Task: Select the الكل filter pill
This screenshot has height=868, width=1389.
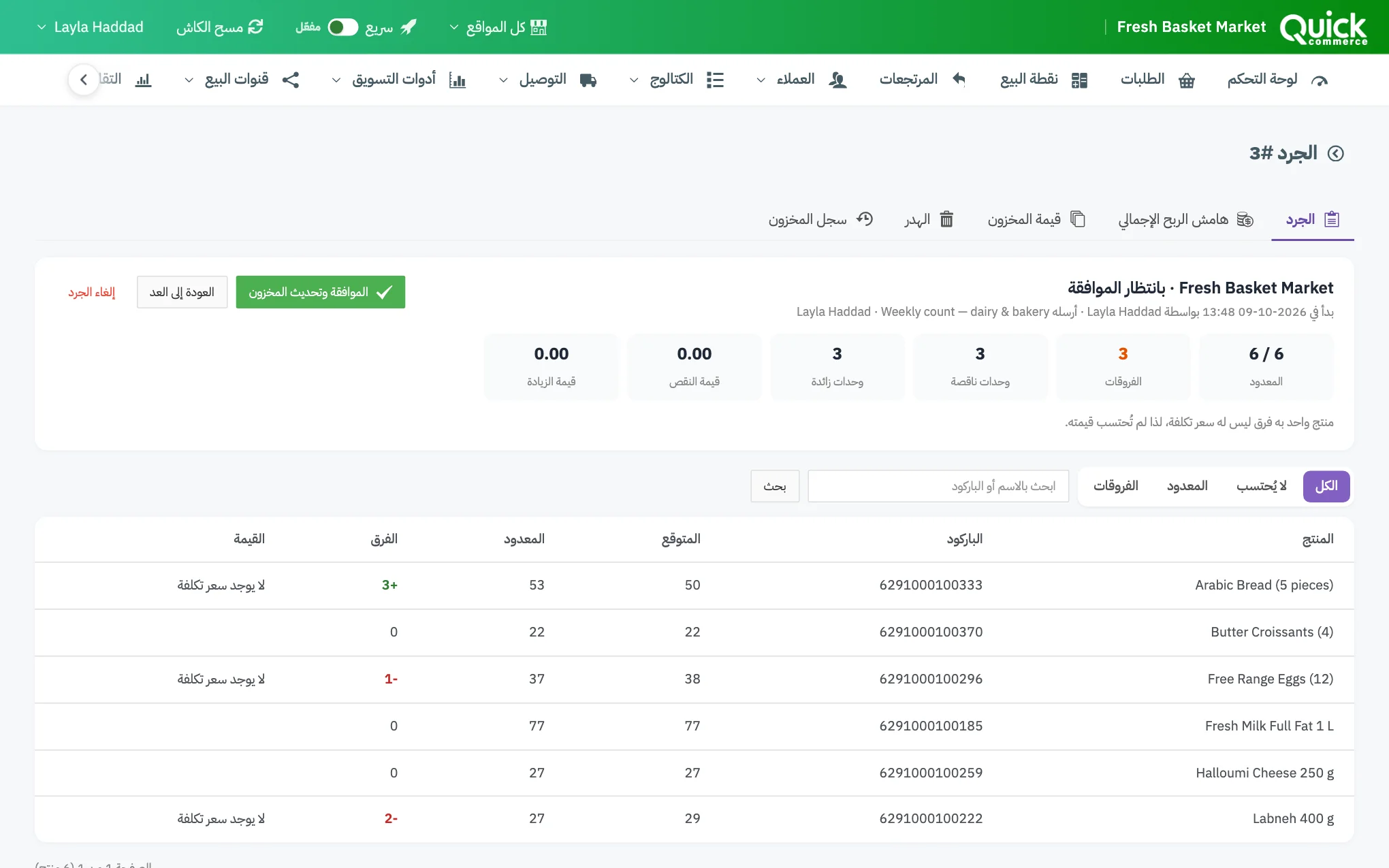Action: coord(1326,486)
